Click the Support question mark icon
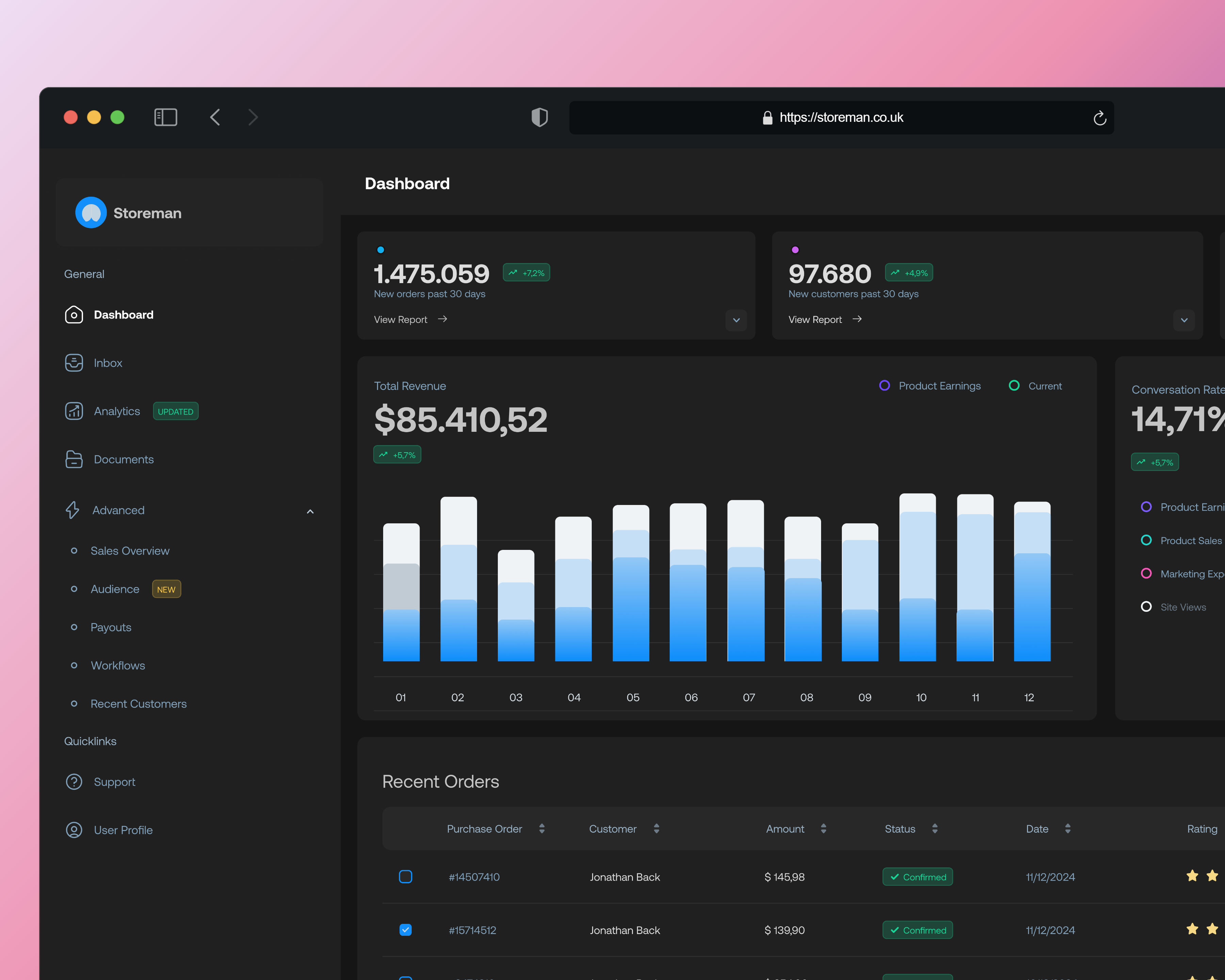This screenshot has height=980, width=1225. click(74, 782)
